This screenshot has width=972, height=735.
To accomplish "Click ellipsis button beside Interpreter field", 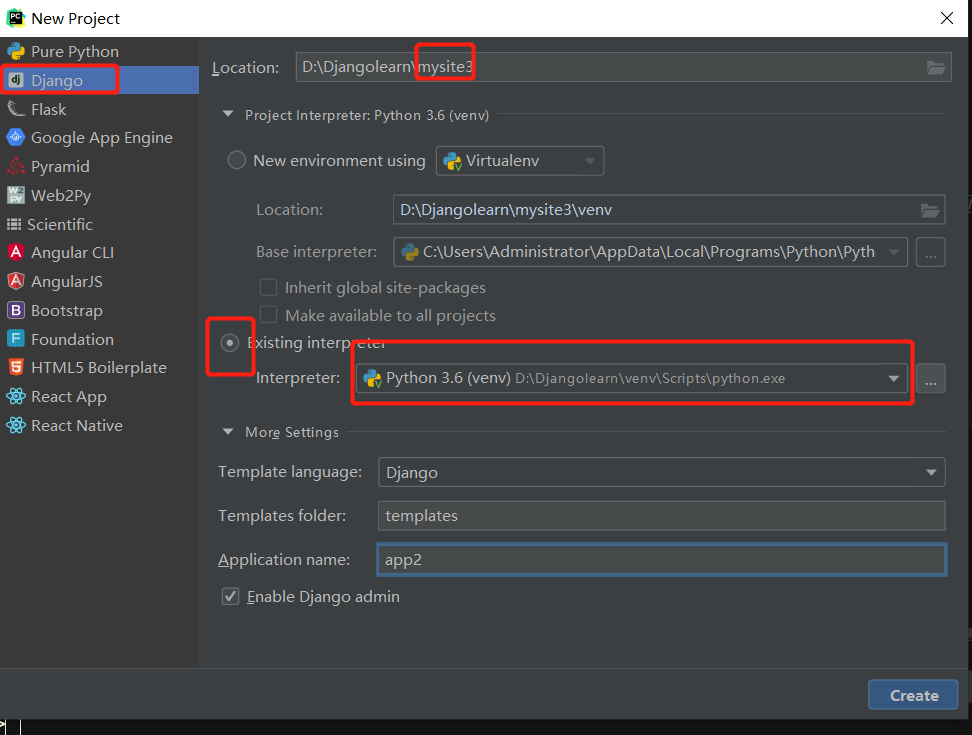I will (x=930, y=378).
